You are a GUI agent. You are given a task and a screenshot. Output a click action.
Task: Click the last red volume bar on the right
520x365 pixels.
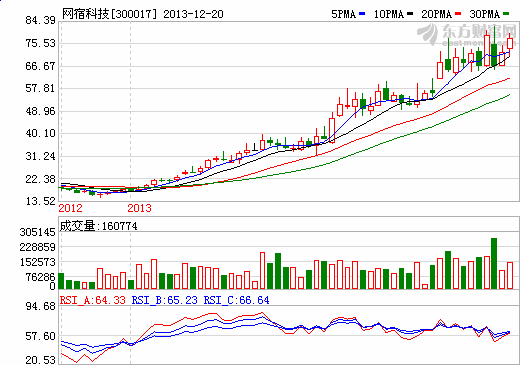coord(510,275)
